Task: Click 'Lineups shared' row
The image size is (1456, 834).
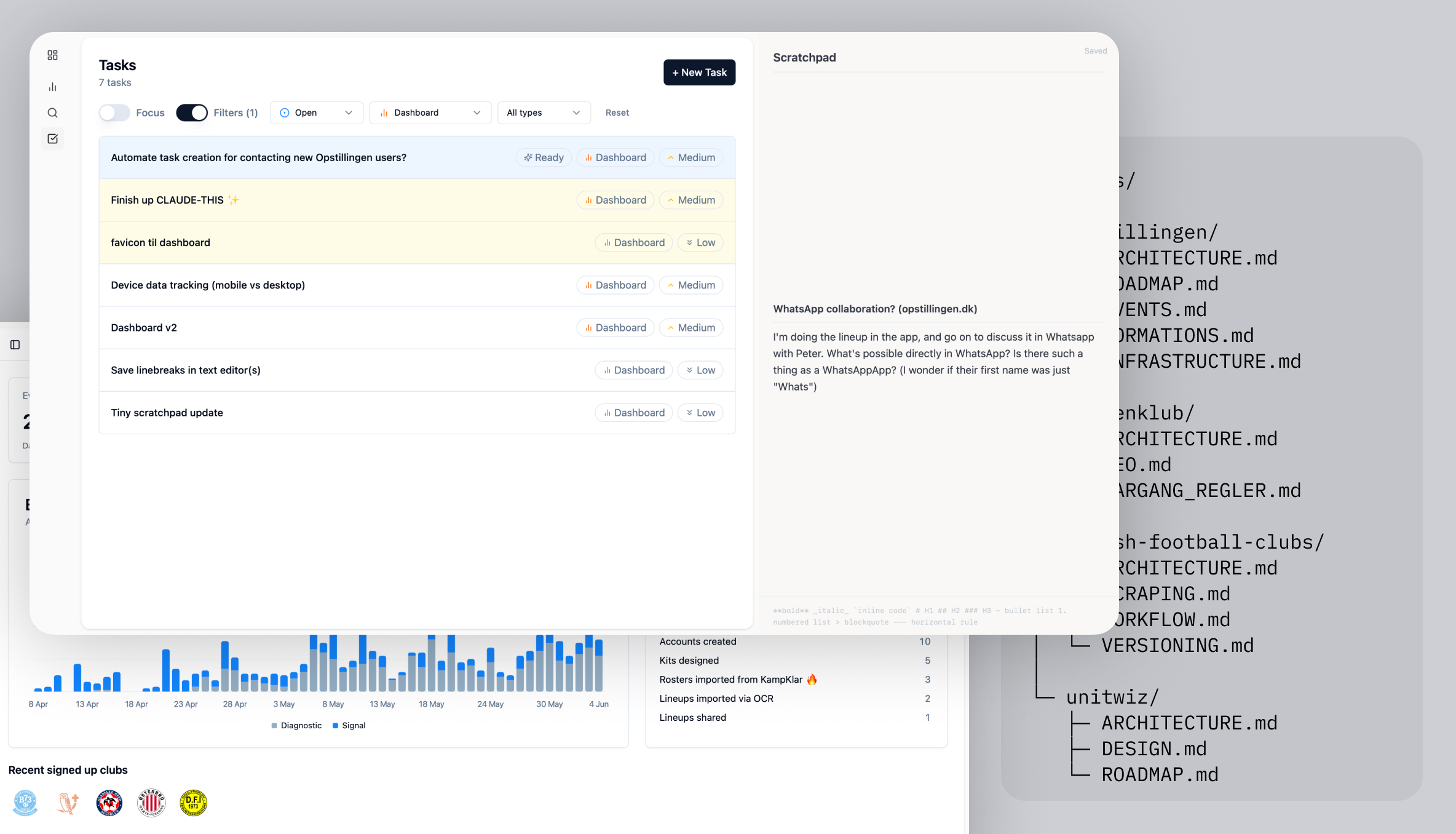Action: (x=795, y=718)
